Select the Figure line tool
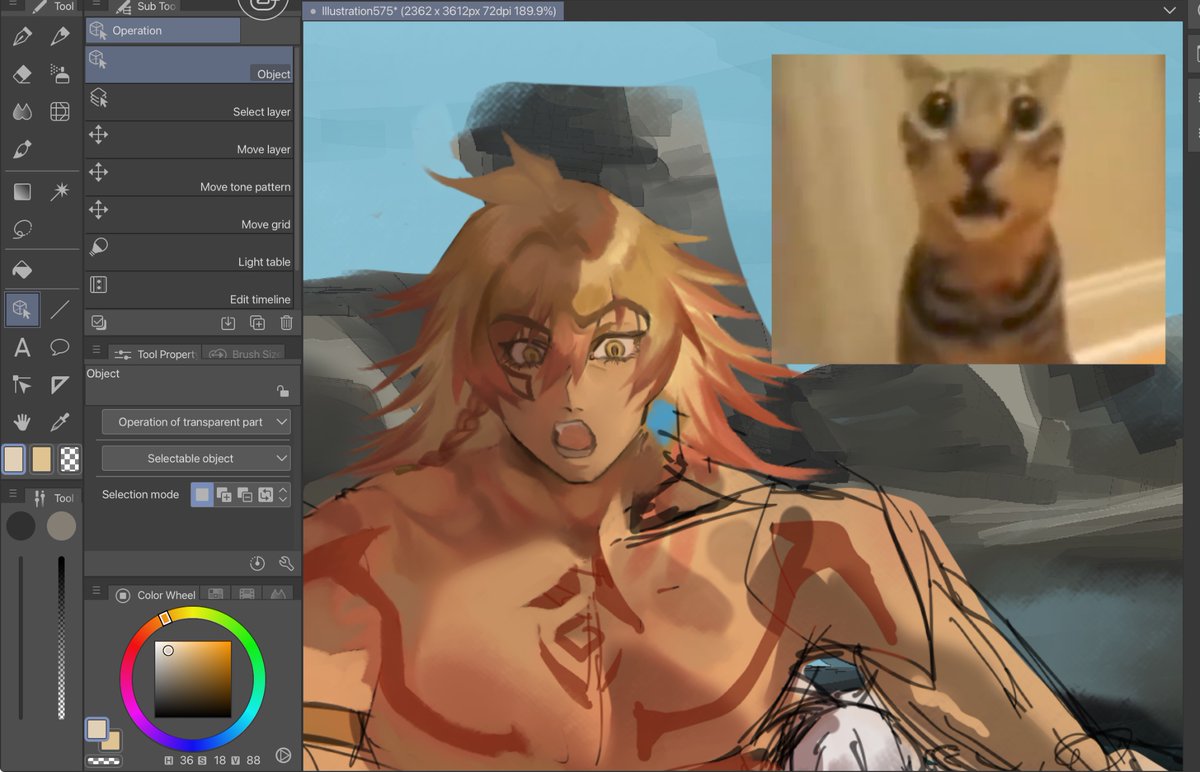 point(60,309)
